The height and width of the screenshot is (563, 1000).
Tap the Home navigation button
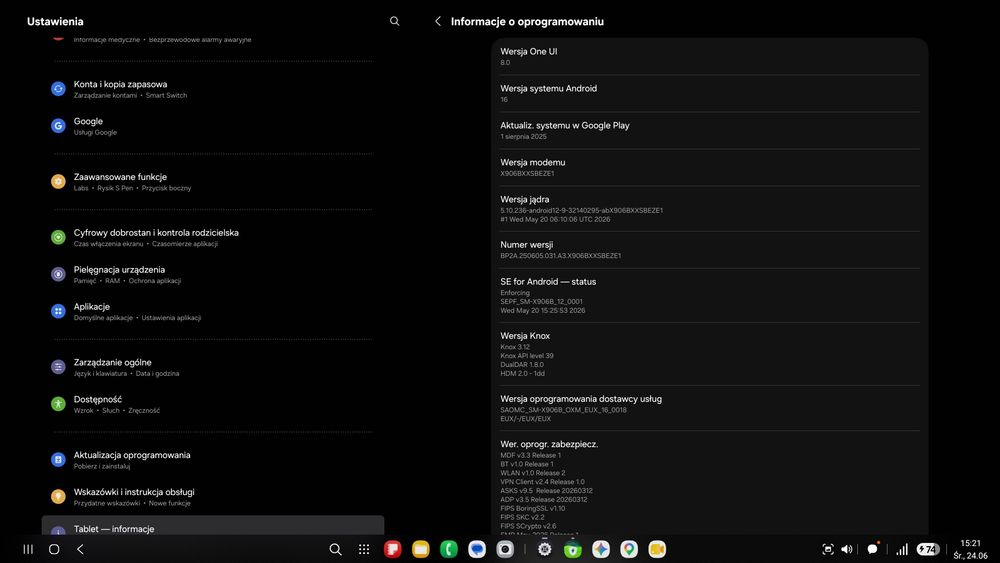click(54, 549)
